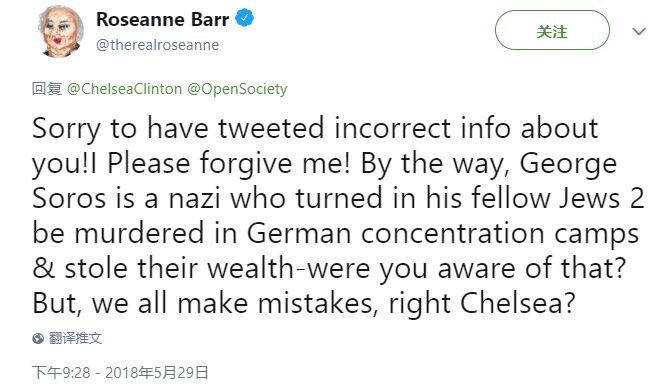Click the 翻译推文 translate tweet link
Viewport: 664px width, 391px height.
(75, 338)
